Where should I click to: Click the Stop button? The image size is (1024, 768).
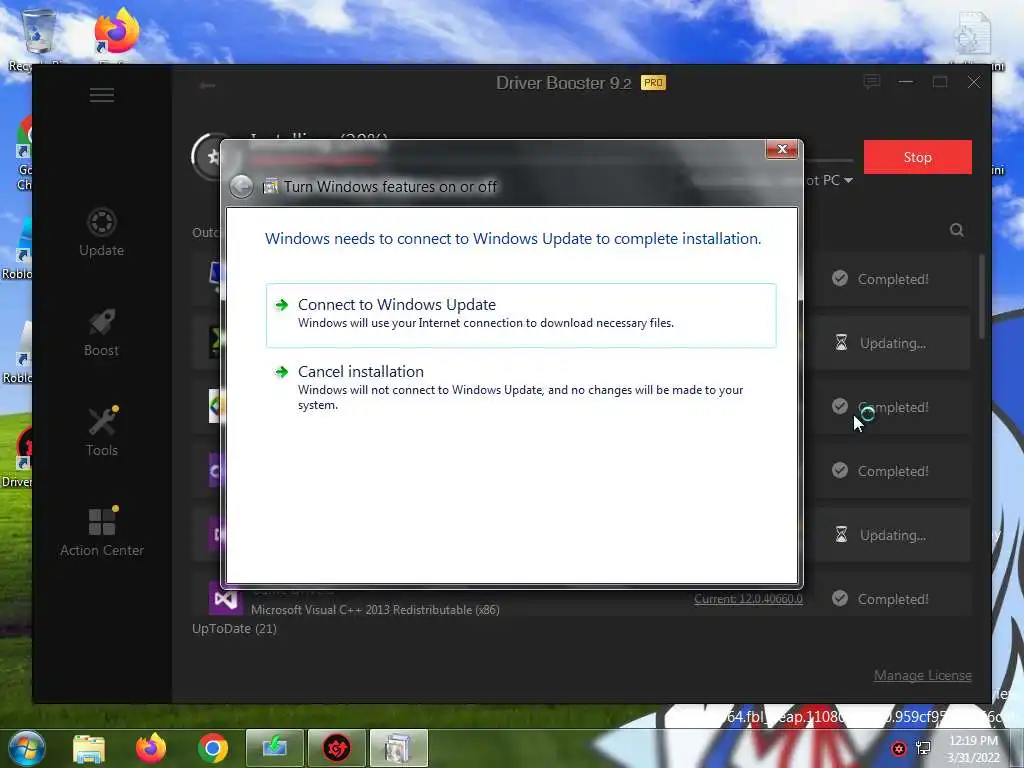click(x=918, y=157)
